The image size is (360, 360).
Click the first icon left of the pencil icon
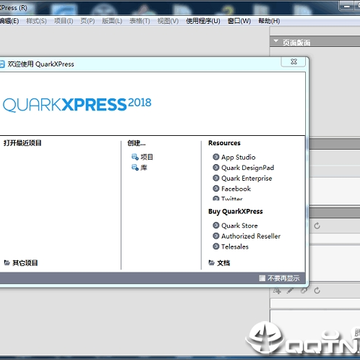coord(277,291)
